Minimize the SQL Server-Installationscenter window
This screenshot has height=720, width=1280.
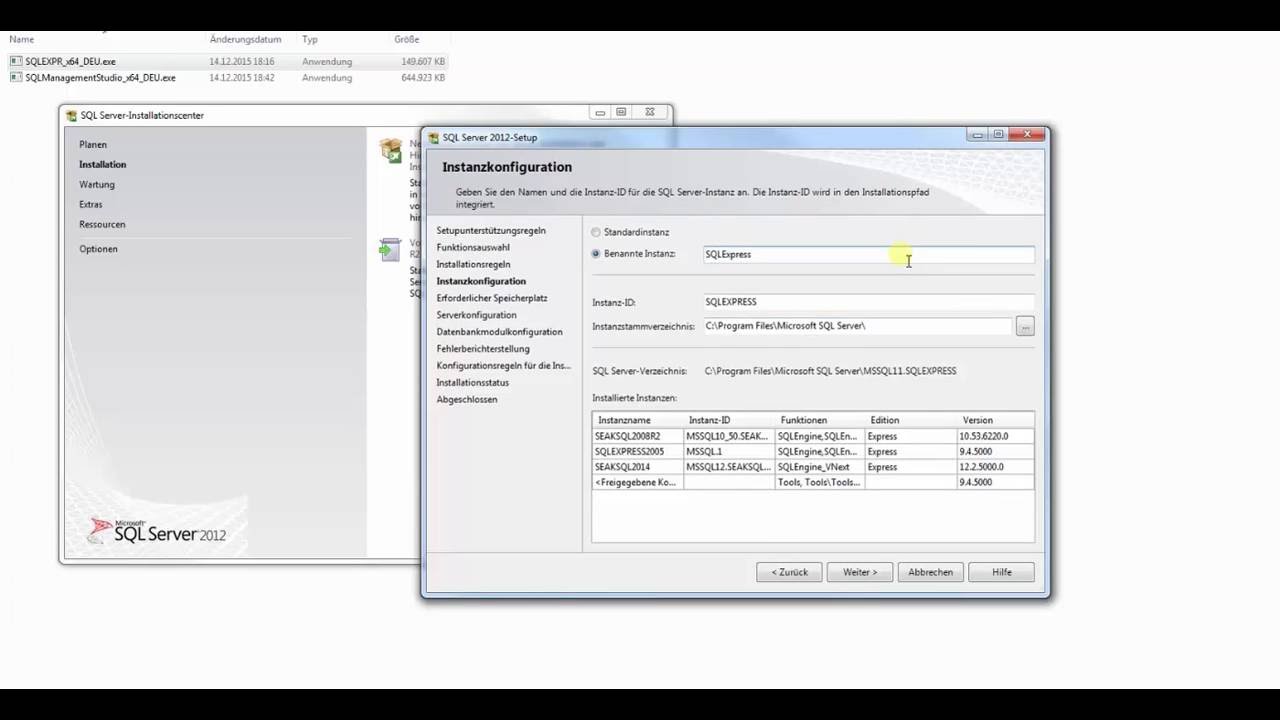pyautogui.click(x=600, y=112)
